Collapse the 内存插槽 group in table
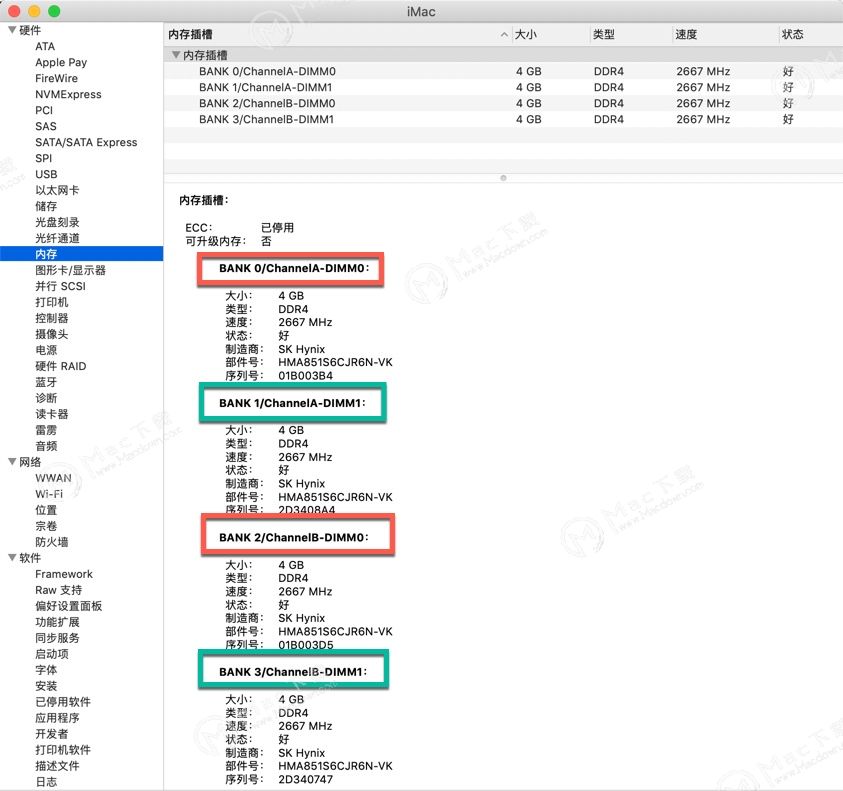This screenshot has height=791, width=843. pos(175,55)
